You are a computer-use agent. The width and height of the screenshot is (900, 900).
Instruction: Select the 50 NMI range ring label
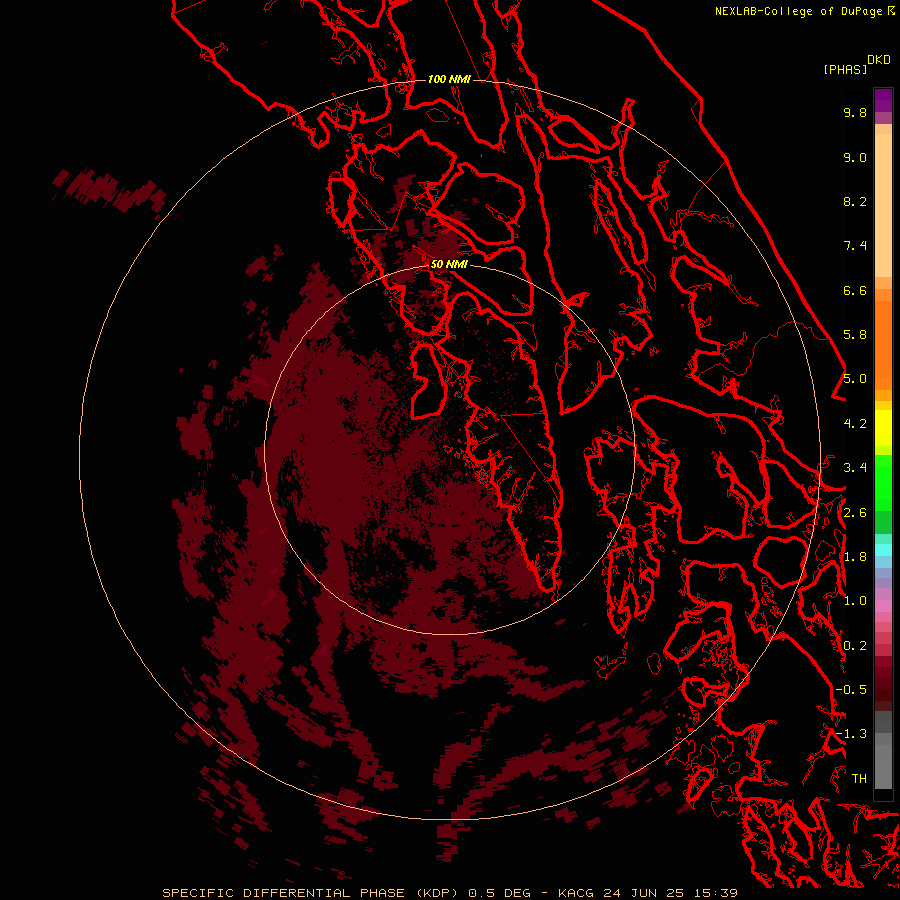[x=449, y=264]
